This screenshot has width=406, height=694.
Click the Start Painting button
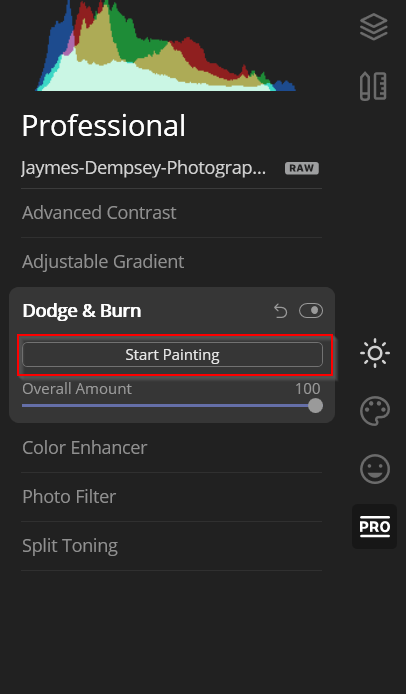coord(172,355)
